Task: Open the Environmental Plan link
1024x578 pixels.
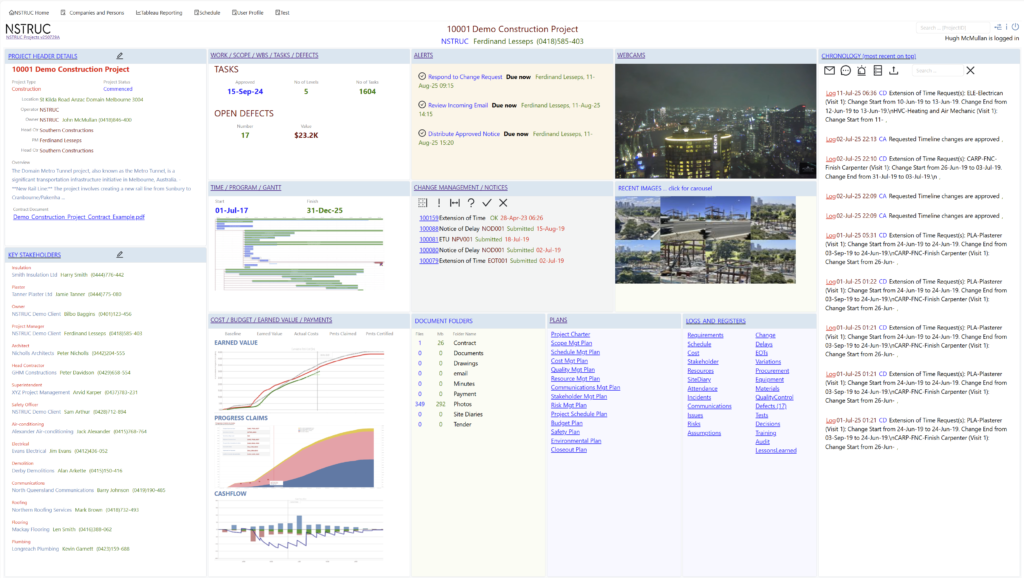Action: [x=576, y=441]
